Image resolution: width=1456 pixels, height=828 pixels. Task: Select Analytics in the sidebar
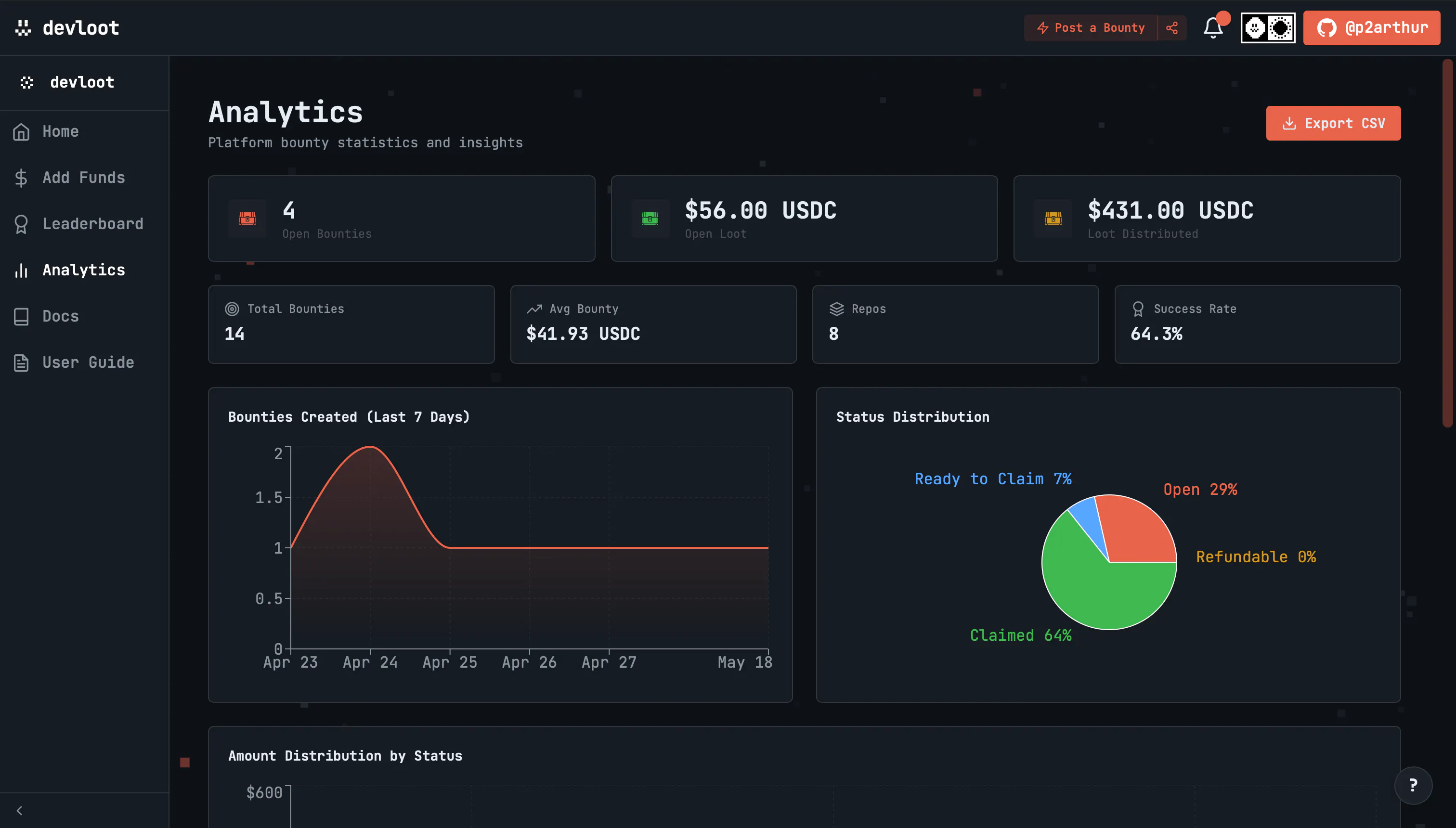(x=84, y=270)
